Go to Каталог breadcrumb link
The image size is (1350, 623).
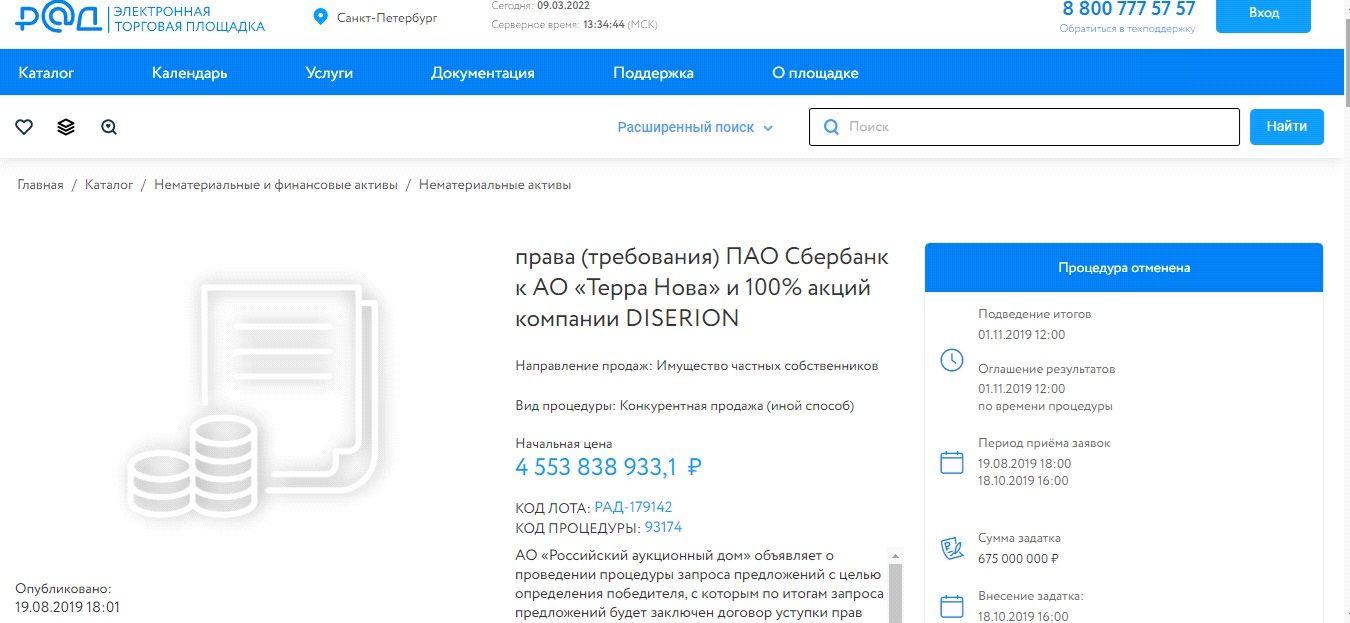109,185
